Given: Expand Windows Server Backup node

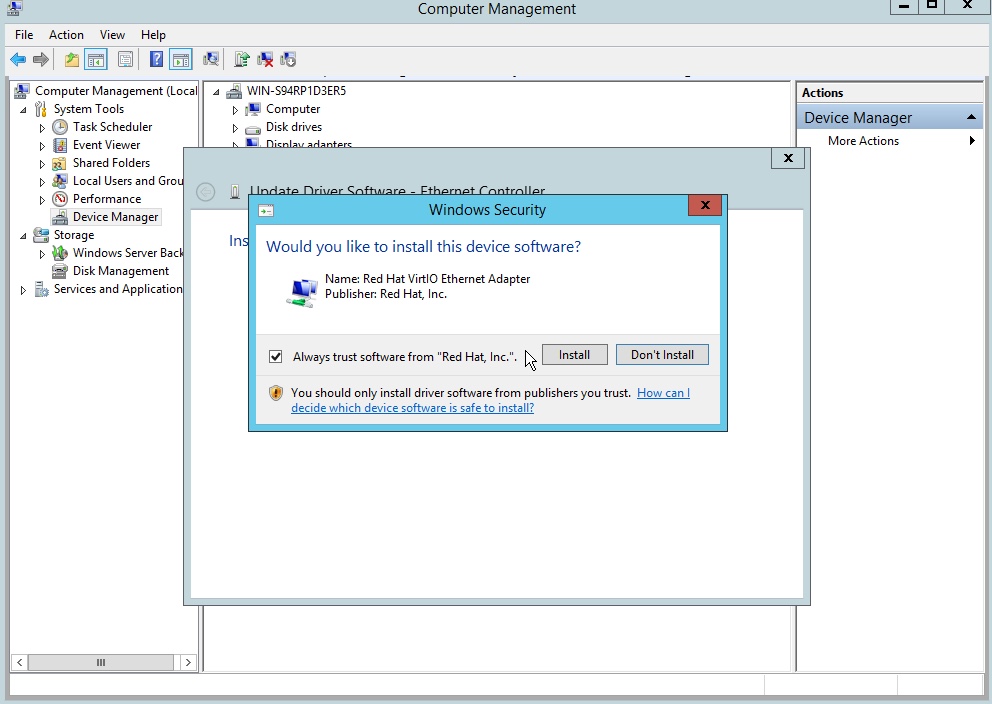Looking at the screenshot, I should (x=42, y=254).
